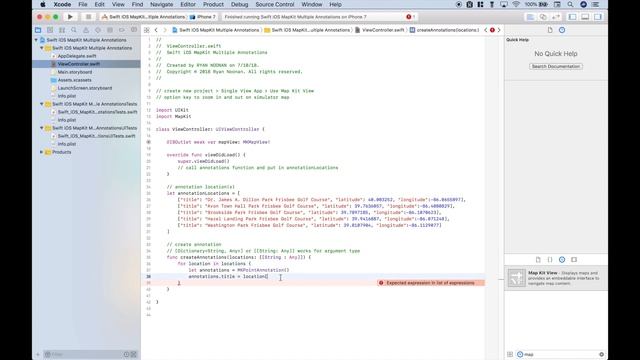The width and height of the screenshot is (640, 360).
Task: Open the related items grid icon
Action: tap(147, 30)
